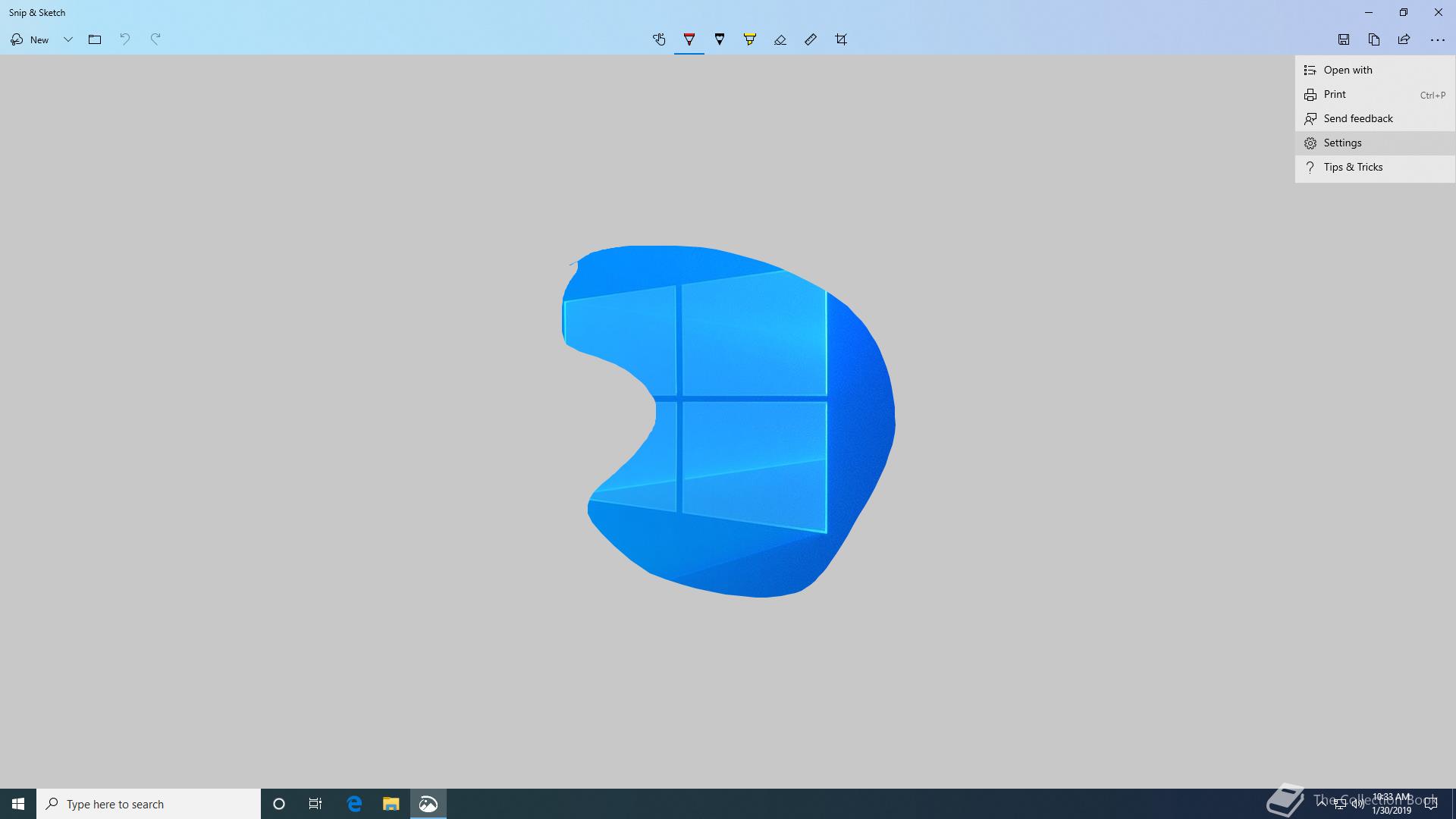Undo the last action
This screenshot has height=819, width=1456.
[x=125, y=39]
